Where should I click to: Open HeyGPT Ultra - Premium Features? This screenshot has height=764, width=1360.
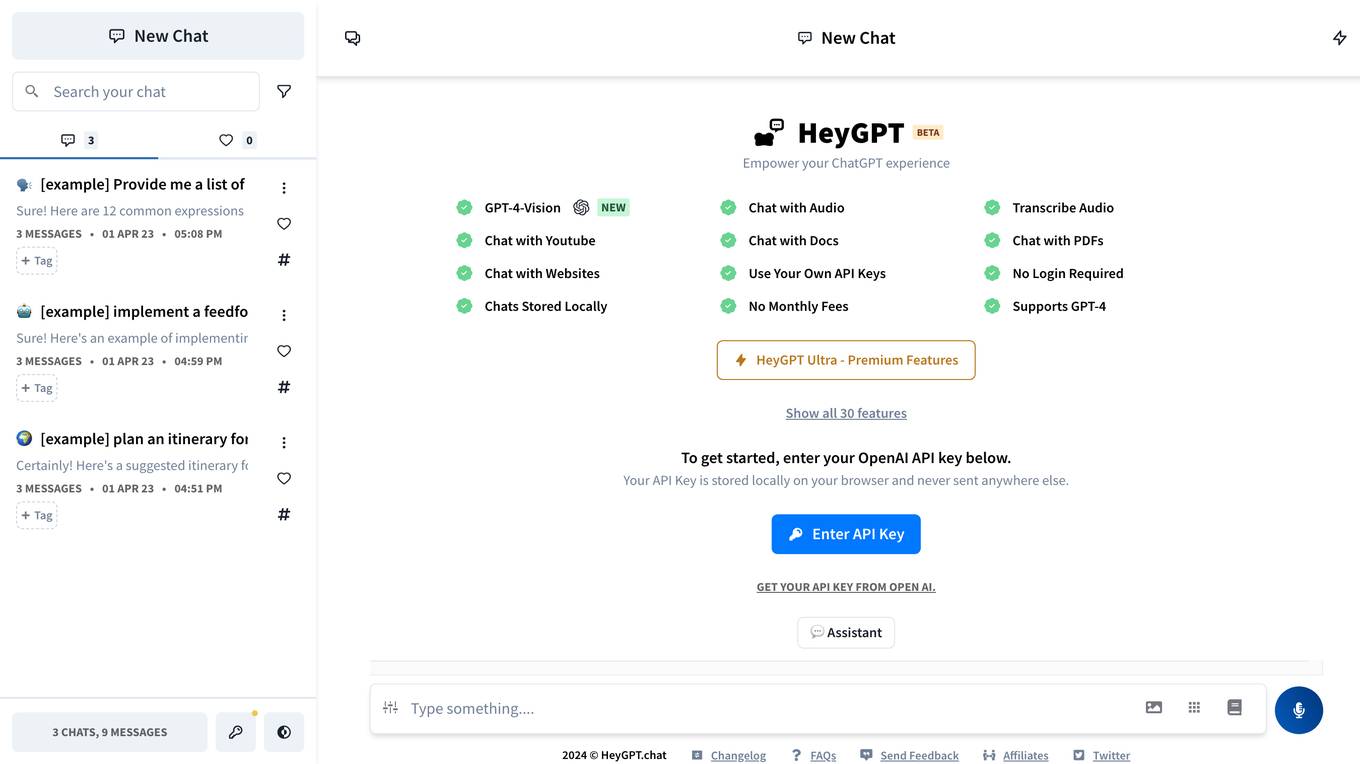[846, 360]
